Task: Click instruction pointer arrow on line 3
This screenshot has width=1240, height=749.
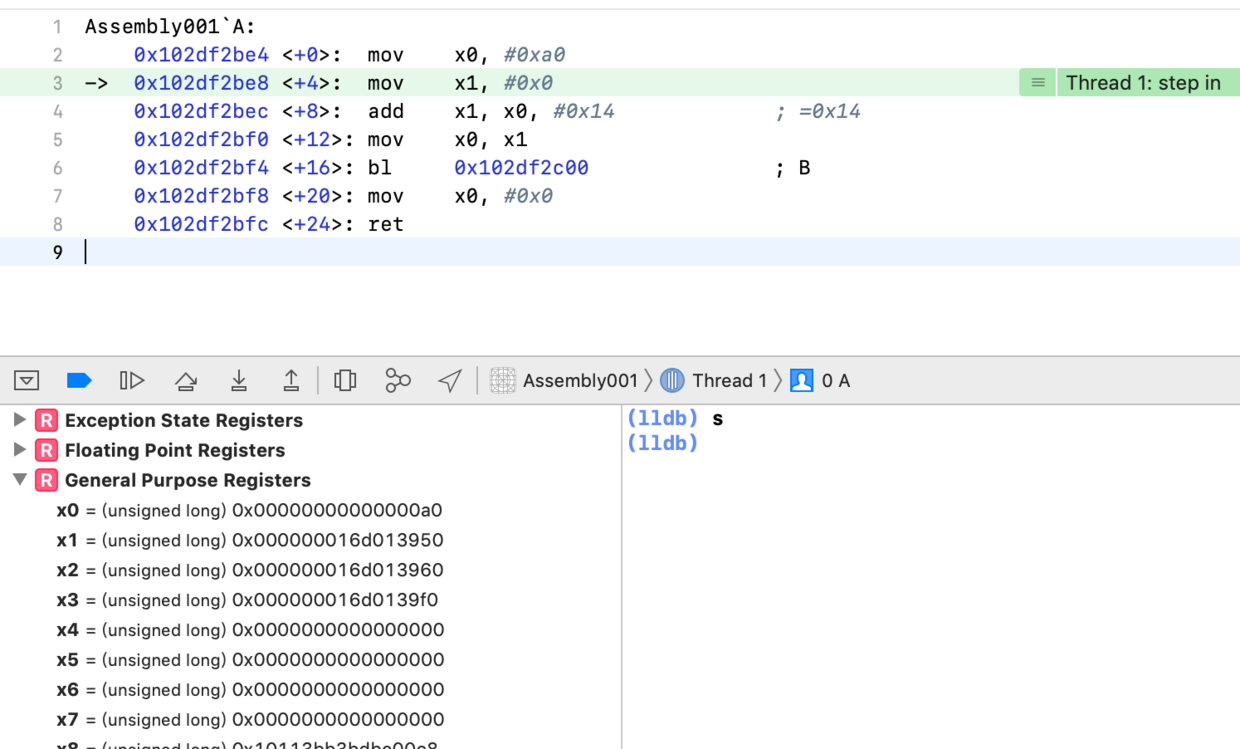Action: [x=97, y=83]
